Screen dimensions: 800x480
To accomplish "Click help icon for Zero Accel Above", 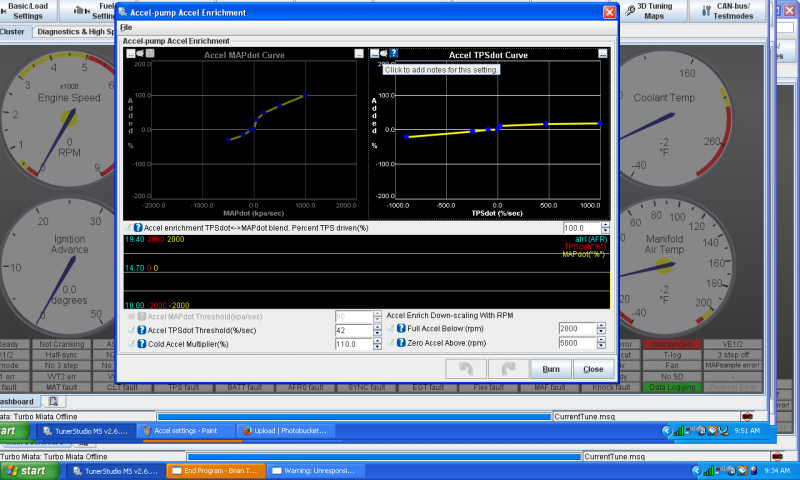I will click(x=400, y=343).
